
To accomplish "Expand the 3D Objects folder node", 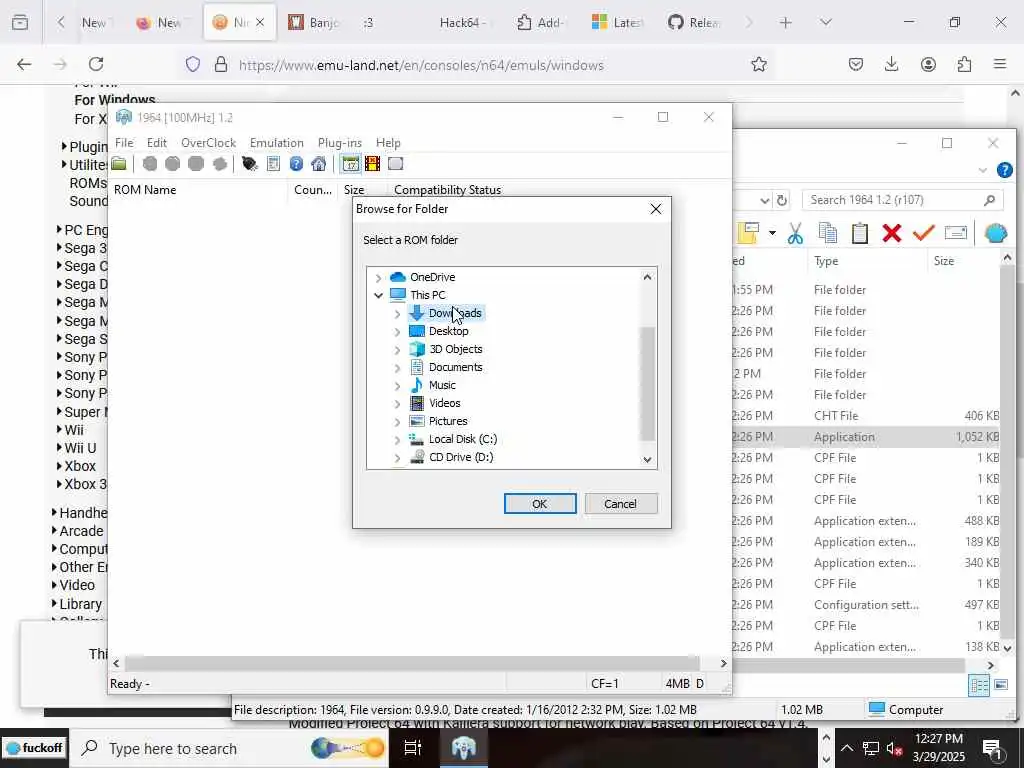I will tap(397, 349).
